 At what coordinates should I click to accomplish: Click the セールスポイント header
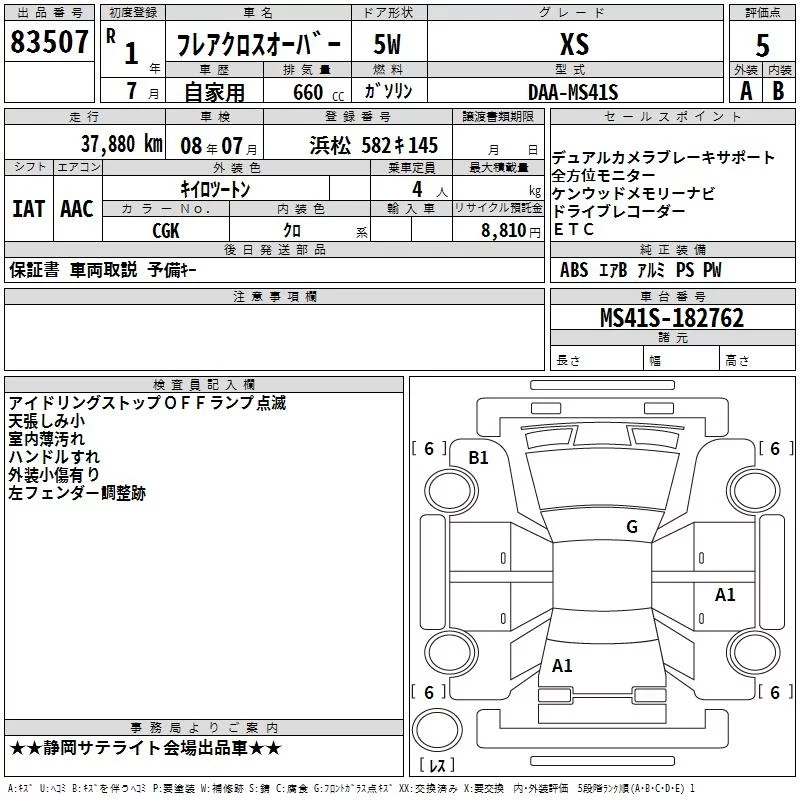coord(672,117)
